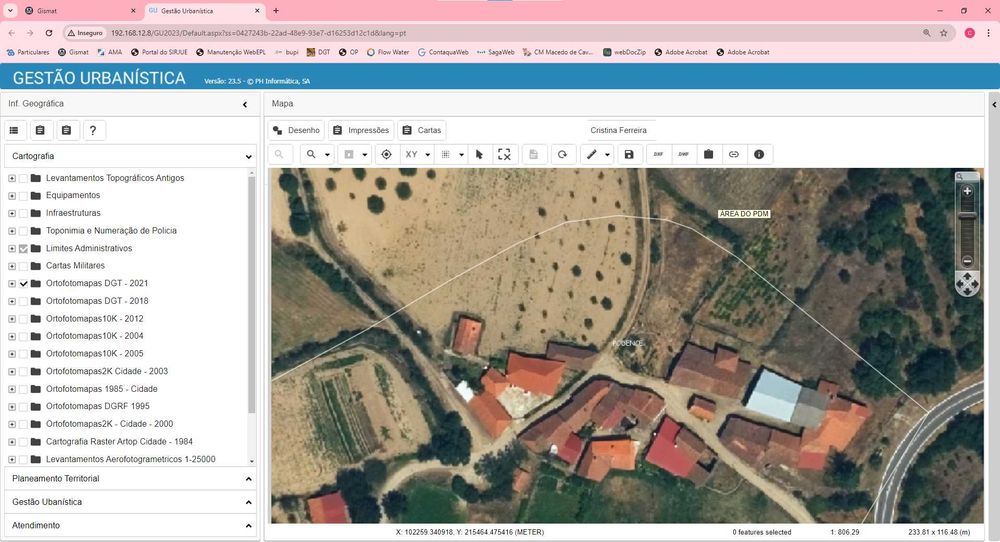Open the XY tool dropdown arrow
The width and height of the screenshot is (1000, 542).
click(x=427, y=154)
